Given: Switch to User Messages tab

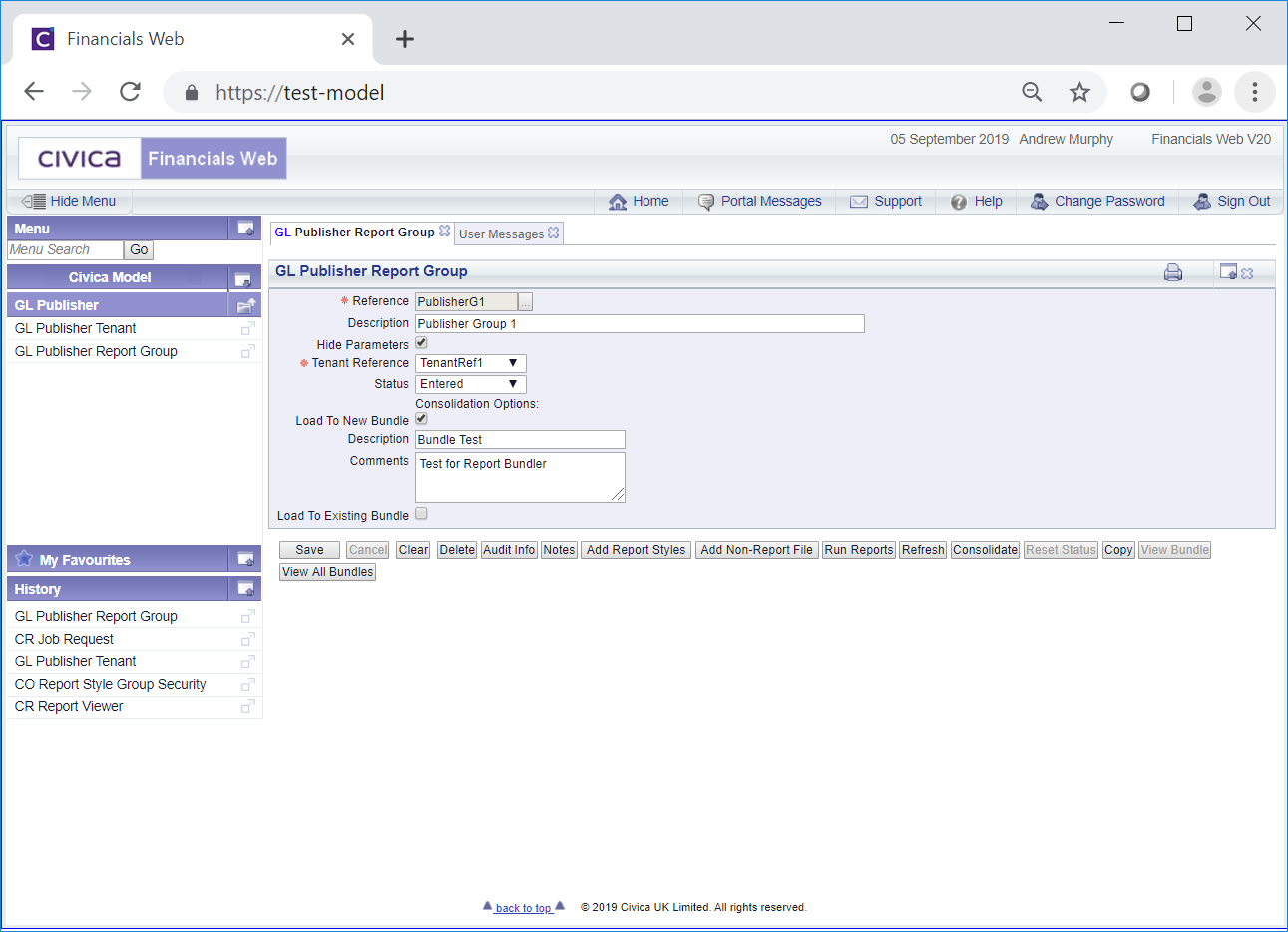Looking at the screenshot, I should 502,233.
